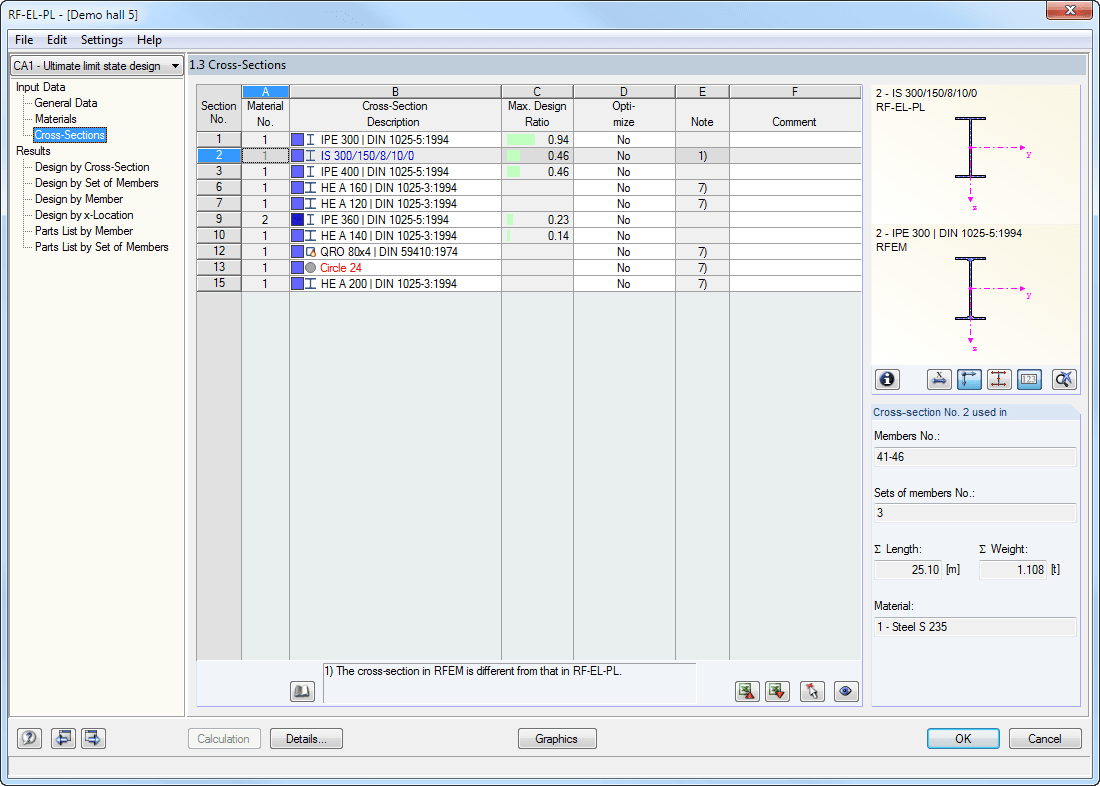Click the I-beam icon in IPE 360 row
Image resolution: width=1100 pixels, height=786 pixels.
[x=311, y=220]
